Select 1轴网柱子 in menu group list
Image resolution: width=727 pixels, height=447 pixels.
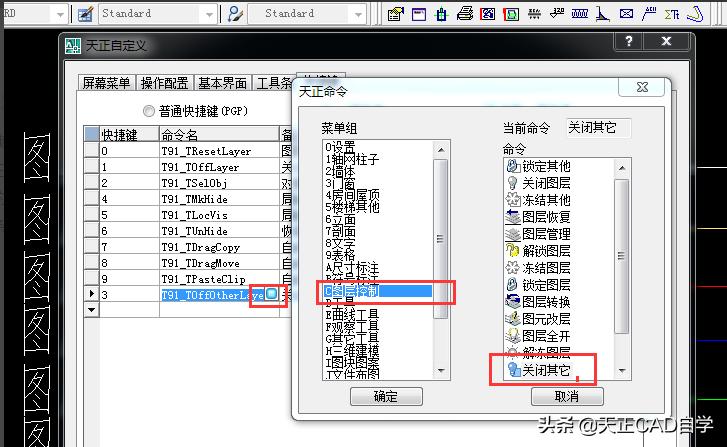pos(352,159)
